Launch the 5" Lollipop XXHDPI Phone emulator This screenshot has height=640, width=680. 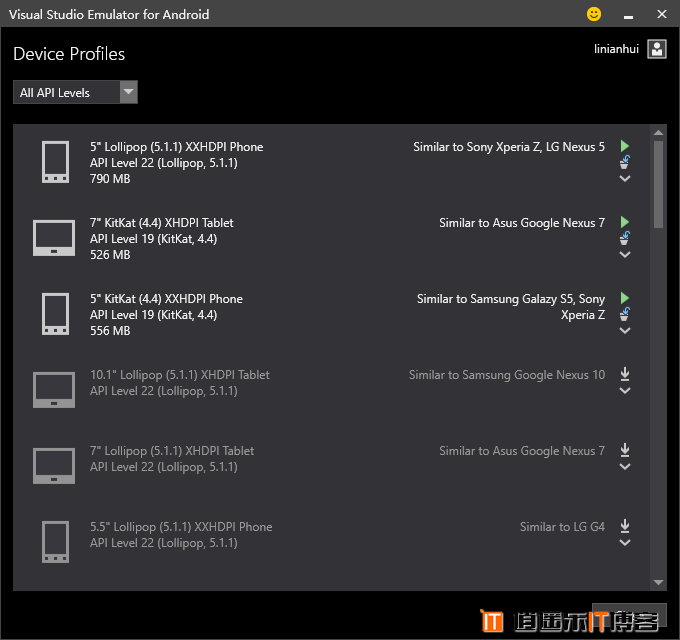(x=624, y=146)
